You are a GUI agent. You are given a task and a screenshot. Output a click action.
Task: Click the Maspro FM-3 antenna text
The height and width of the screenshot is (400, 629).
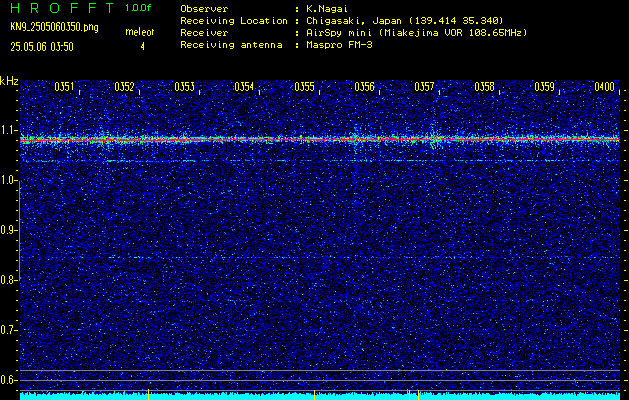tap(339, 45)
